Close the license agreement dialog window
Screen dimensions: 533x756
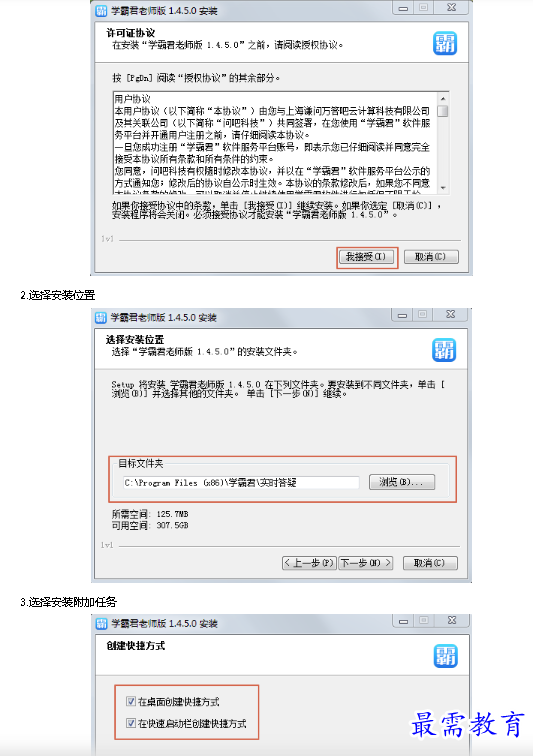tap(451, 8)
